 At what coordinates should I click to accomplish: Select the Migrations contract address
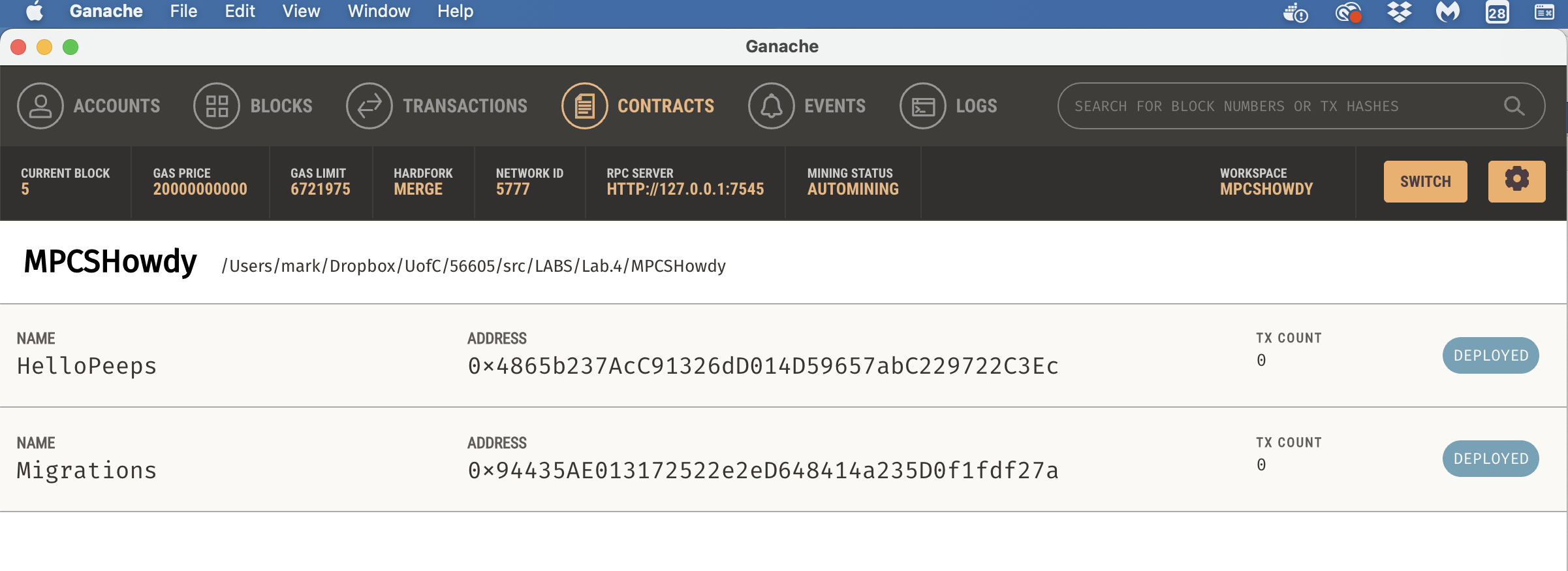point(762,470)
